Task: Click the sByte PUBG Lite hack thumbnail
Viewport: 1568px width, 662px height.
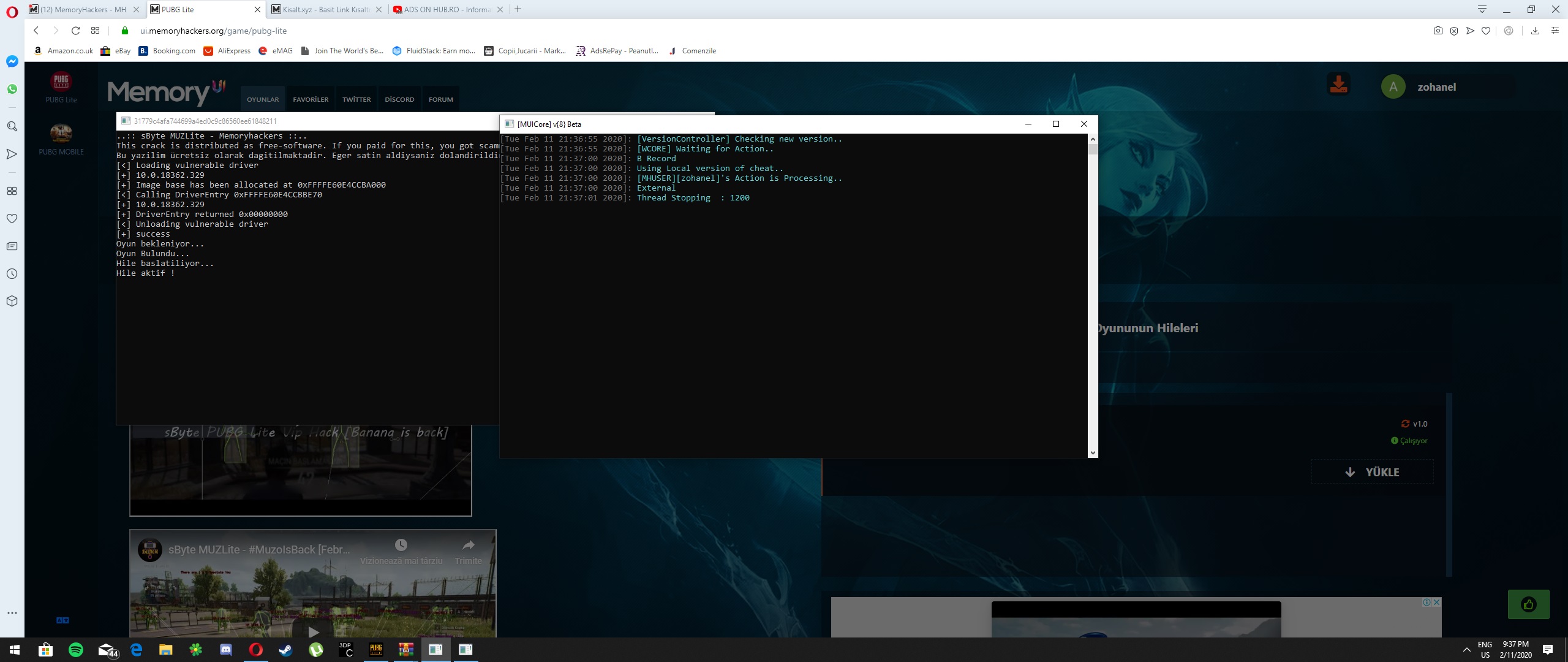Action: [300, 470]
